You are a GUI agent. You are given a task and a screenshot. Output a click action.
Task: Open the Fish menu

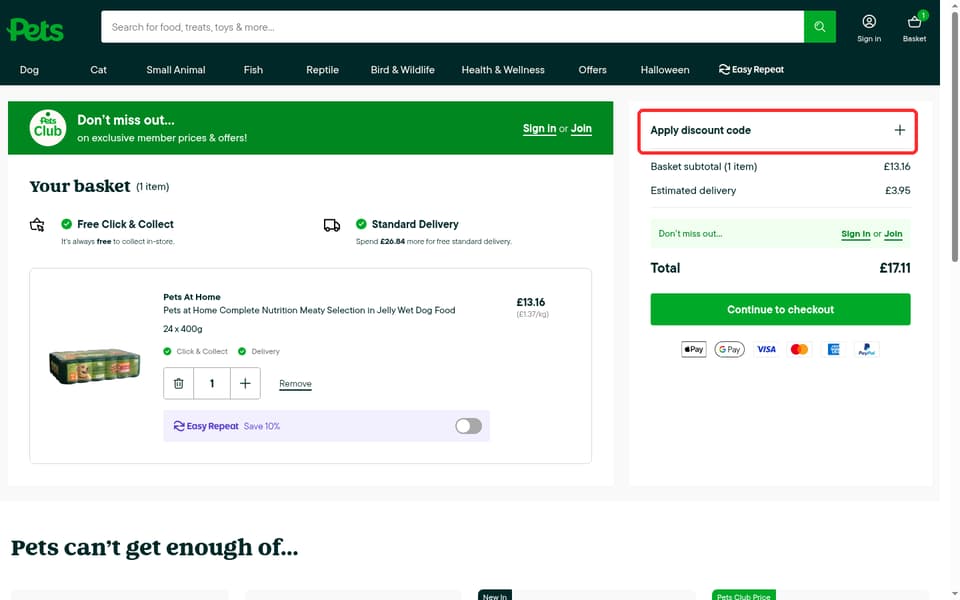(253, 70)
